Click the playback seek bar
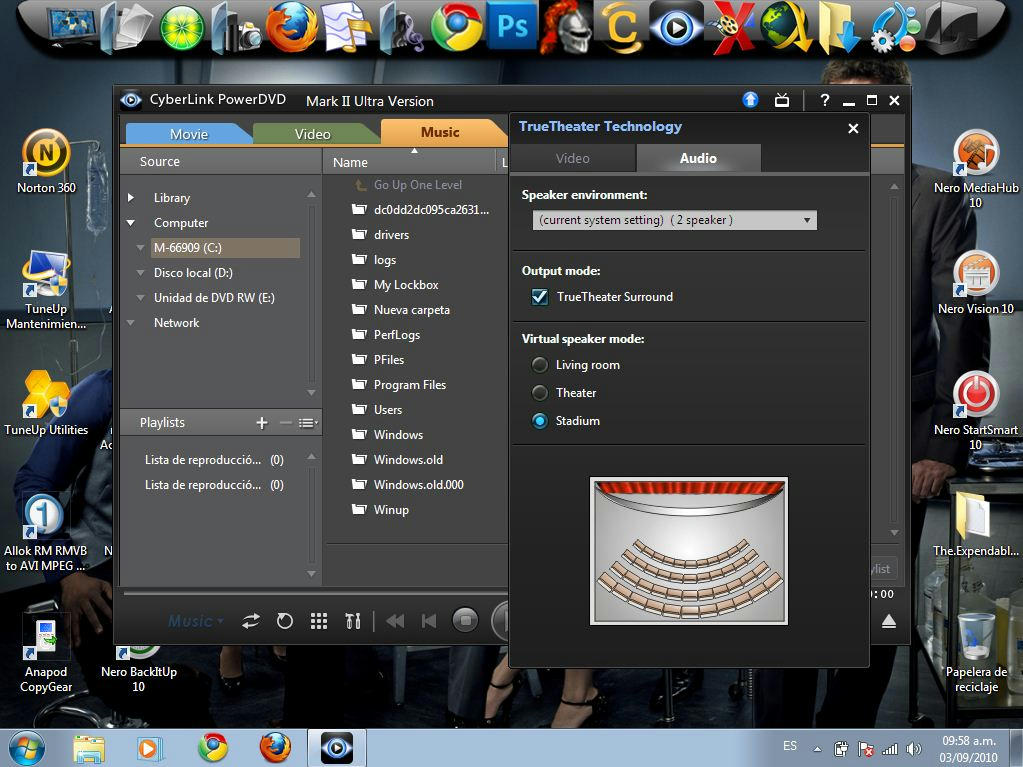The width and height of the screenshot is (1023, 767). click(x=316, y=594)
